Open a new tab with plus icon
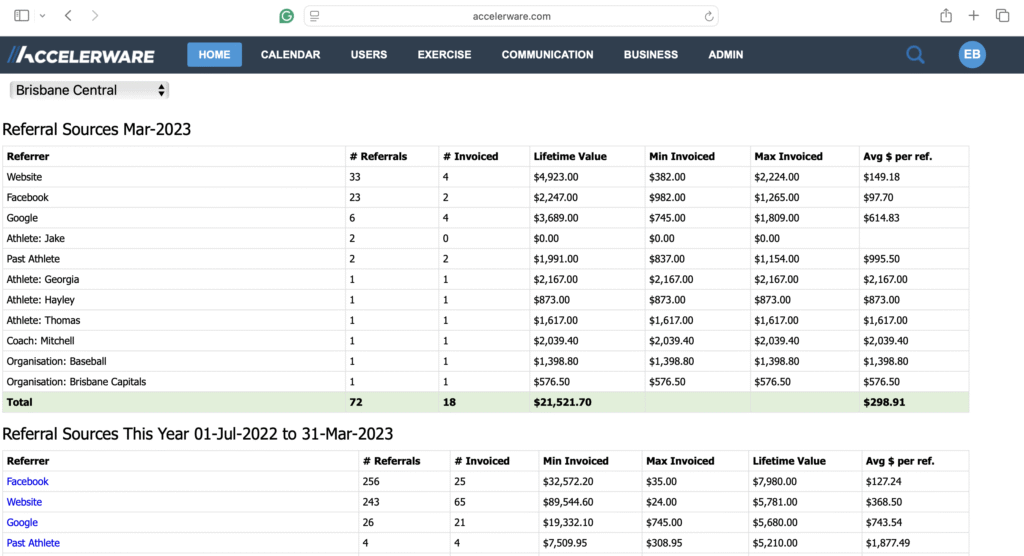1024x556 pixels. pos(973,16)
